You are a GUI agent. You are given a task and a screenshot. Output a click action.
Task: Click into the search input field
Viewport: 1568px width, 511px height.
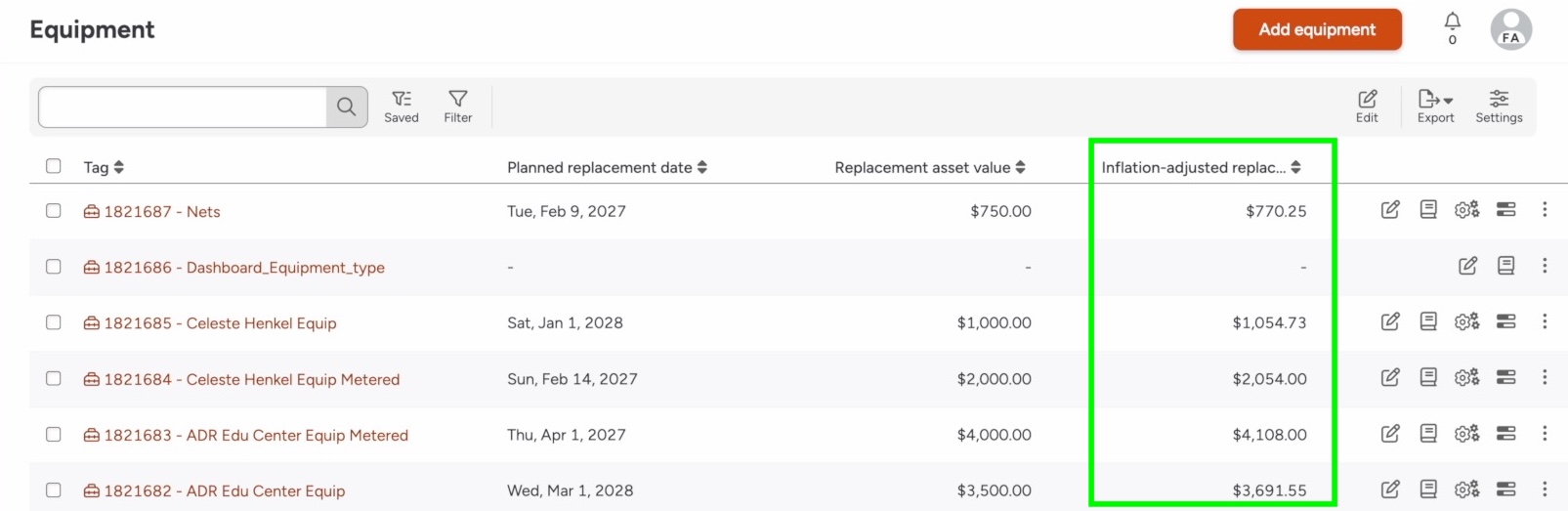tap(183, 106)
